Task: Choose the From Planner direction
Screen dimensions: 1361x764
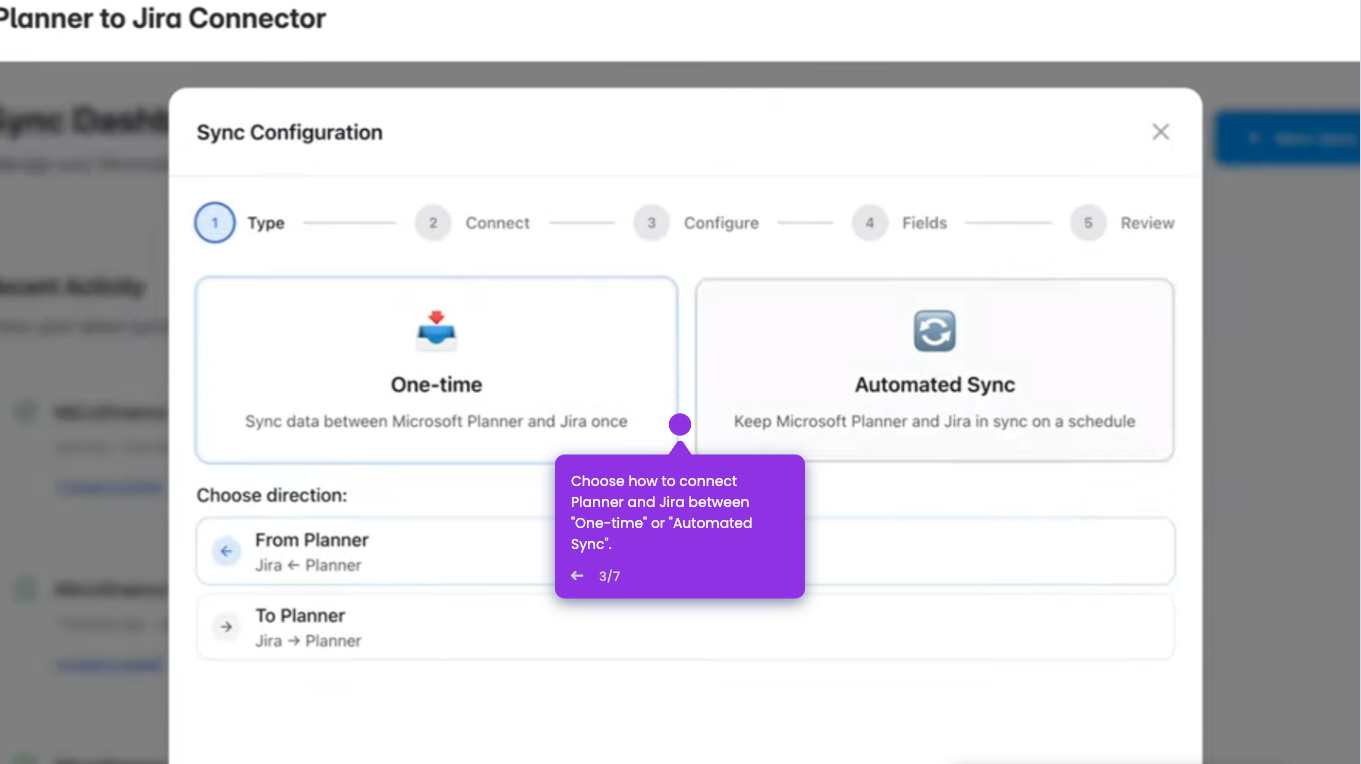Action: tap(685, 551)
